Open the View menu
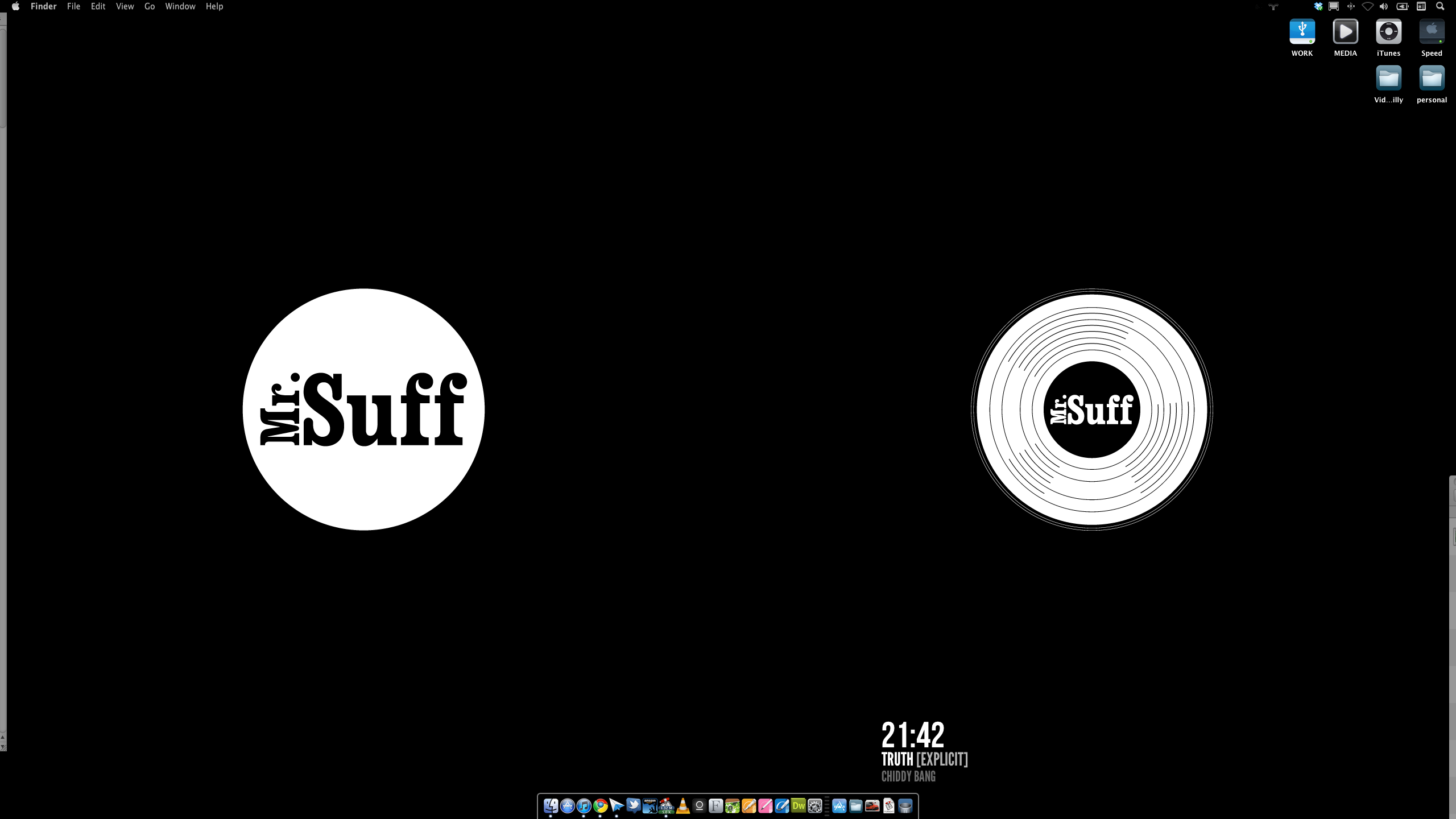Viewport: 1456px width, 819px height. [x=125, y=6]
